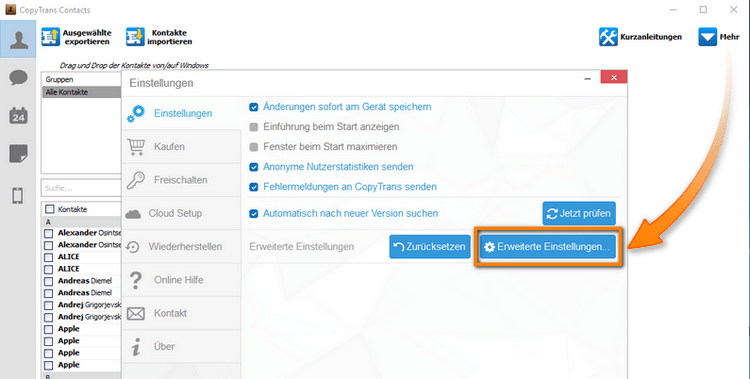Check the first Andrej Grigorjevsk contact checkbox
This screenshot has height=379, width=750.
pos(48,305)
